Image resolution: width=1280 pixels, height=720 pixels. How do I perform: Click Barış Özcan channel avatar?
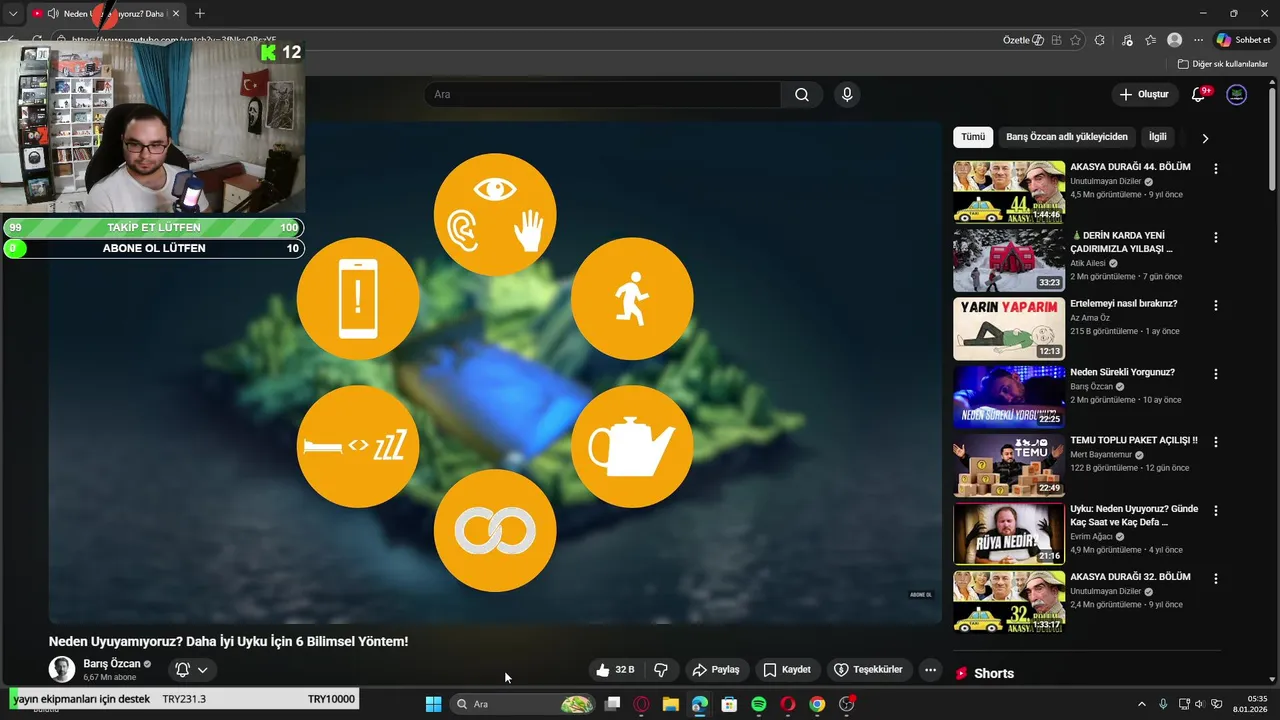62,669
